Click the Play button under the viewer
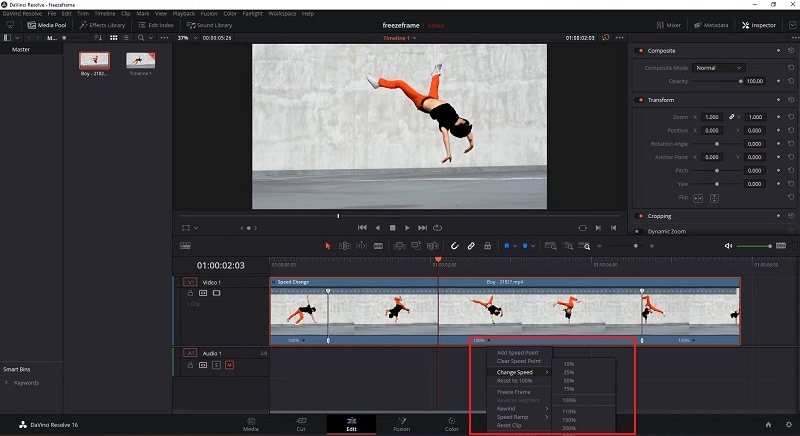The width and height of the screenshot is (800, 436). click(407, 227)
